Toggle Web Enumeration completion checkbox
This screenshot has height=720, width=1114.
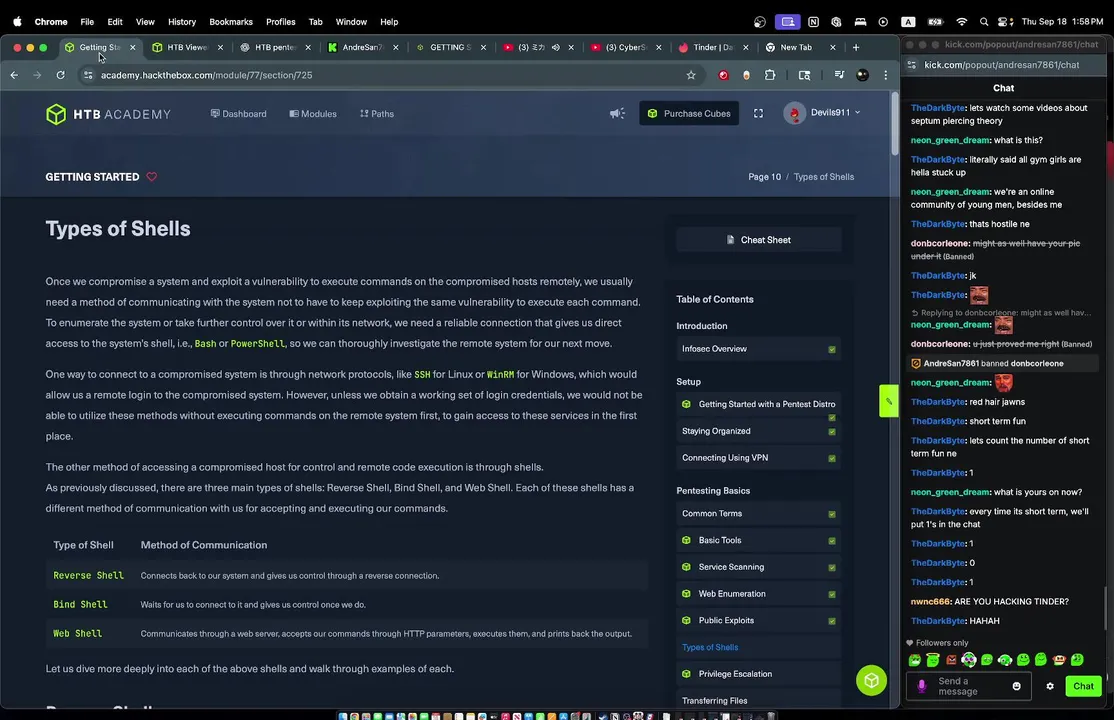pyautogui.click(x=831, y=594)
